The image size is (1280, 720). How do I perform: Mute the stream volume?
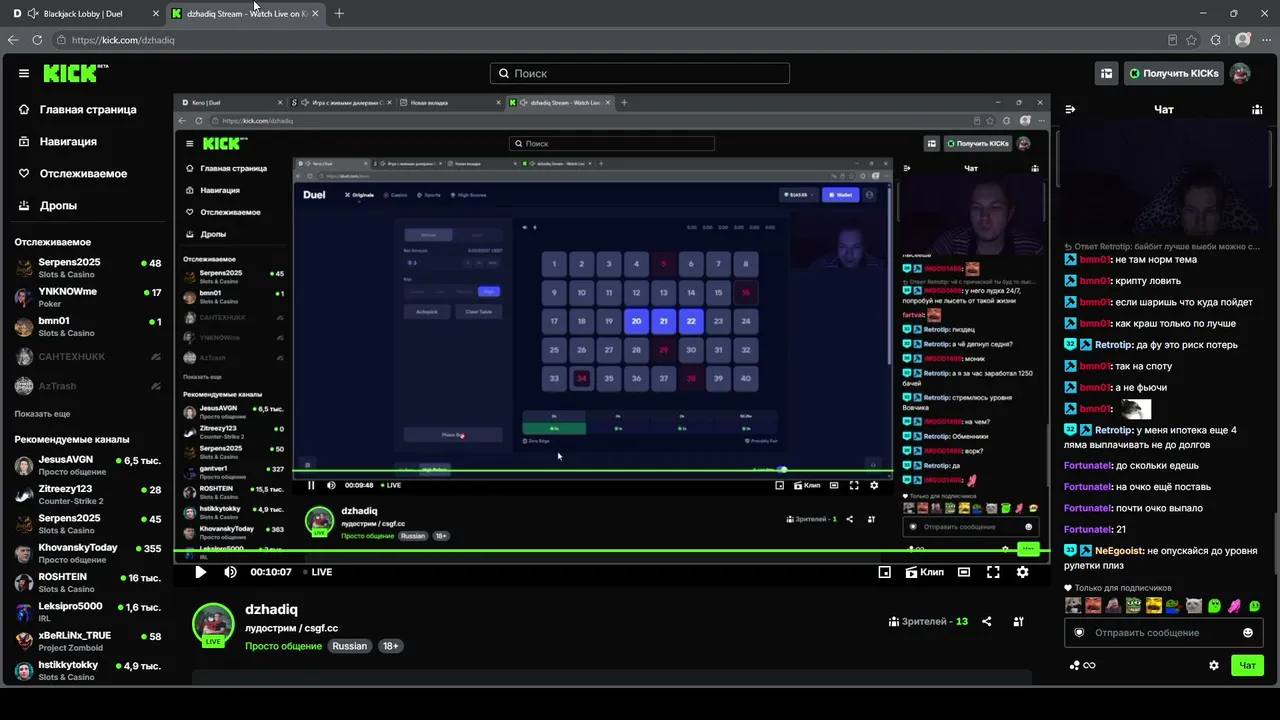point(230,572)
